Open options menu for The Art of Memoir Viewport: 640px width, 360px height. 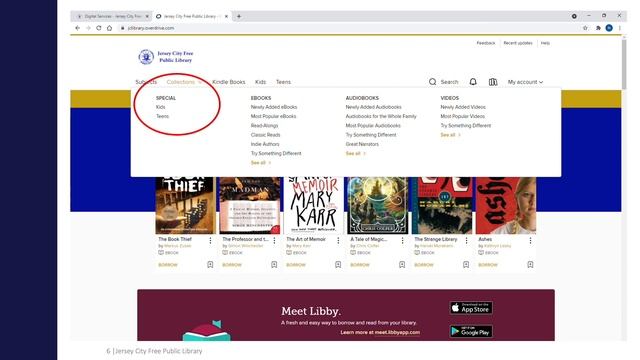(x=338, y=241)
